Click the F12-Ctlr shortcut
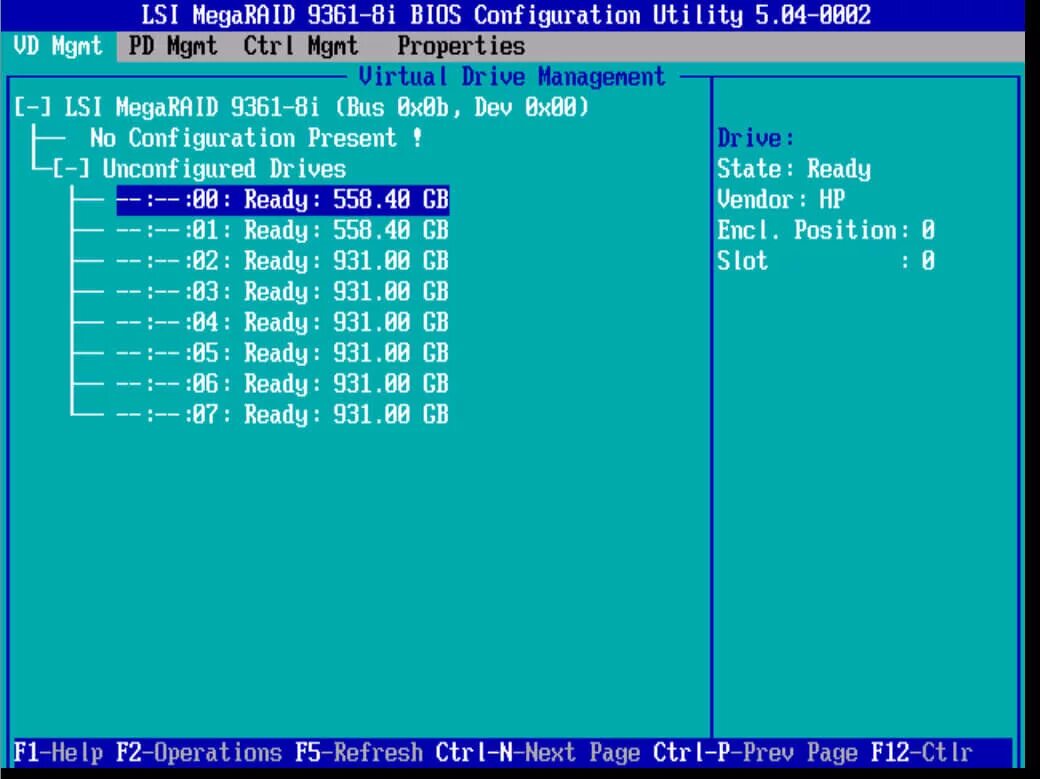 [922, 752]
